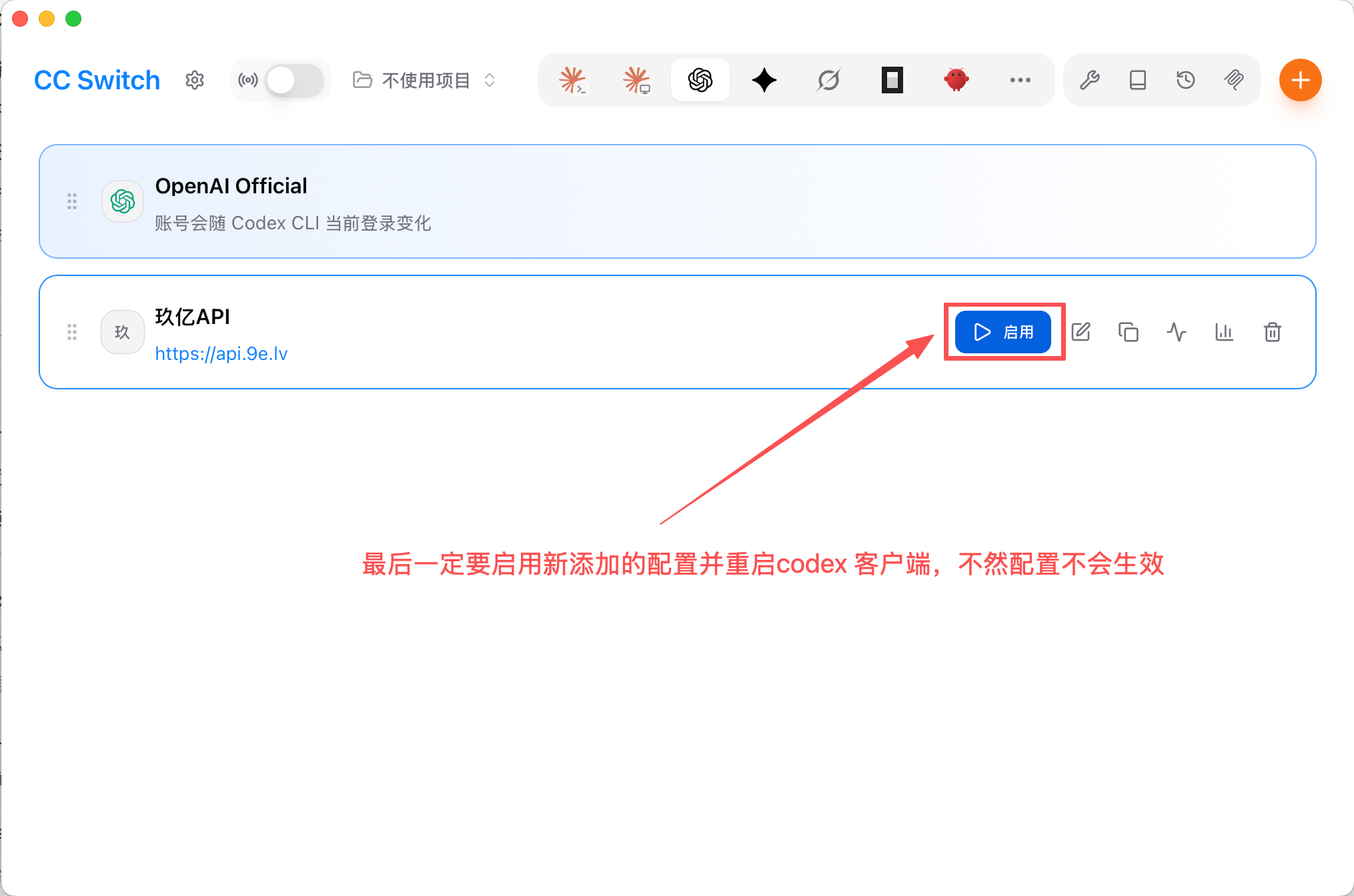Maximize the window with green button
Image resolution: width=1354 pixels, height=896 pixels.
(73, 19)
